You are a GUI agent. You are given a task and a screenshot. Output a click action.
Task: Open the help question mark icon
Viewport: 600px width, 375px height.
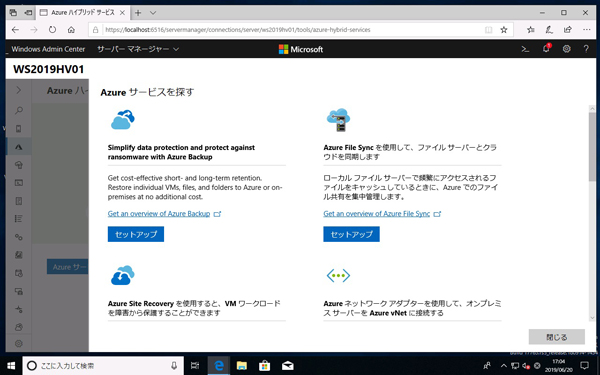point(586,49)
